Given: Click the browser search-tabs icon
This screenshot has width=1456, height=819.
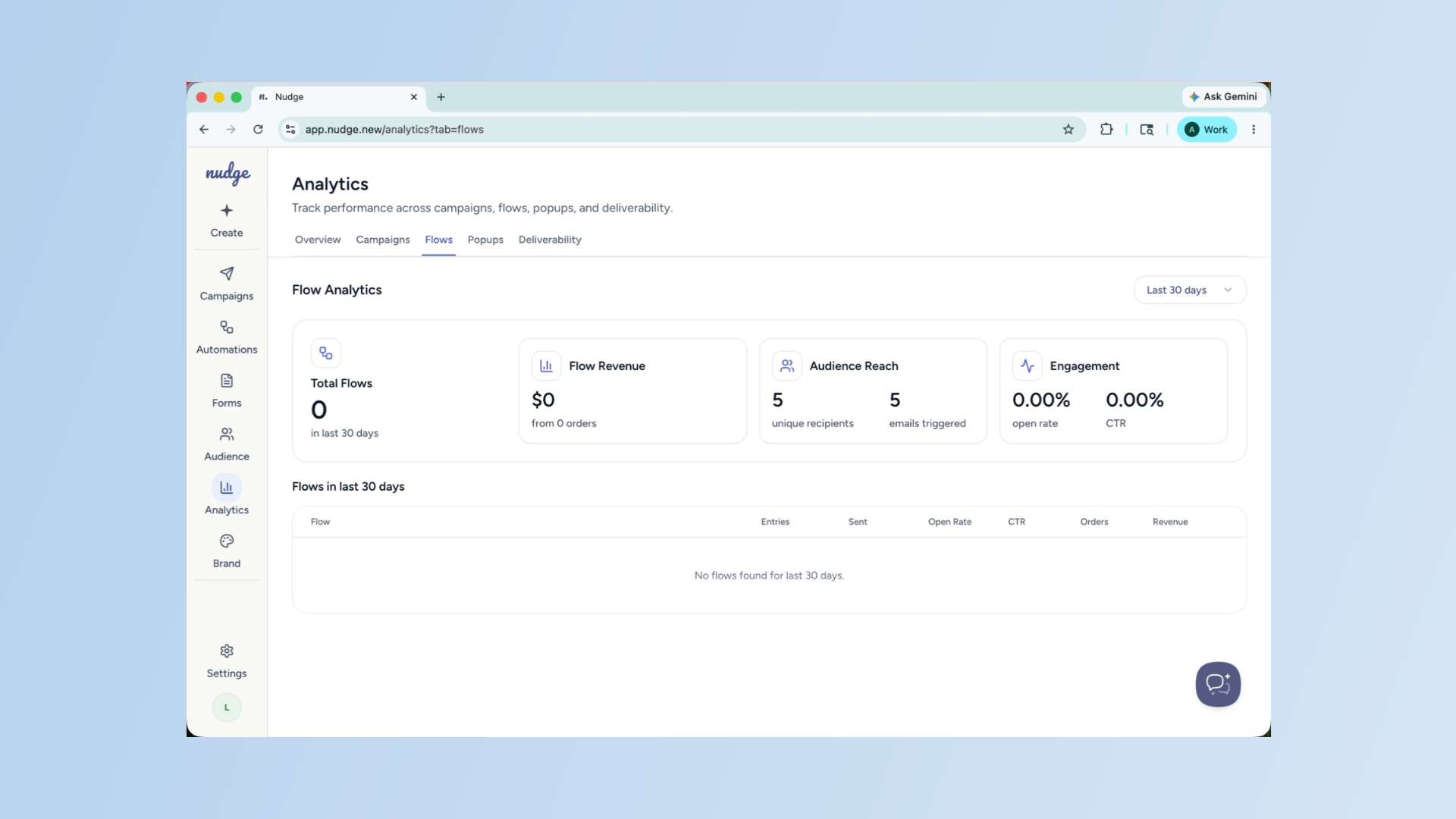Looking at the screenshot, I should click(1147, 130).
